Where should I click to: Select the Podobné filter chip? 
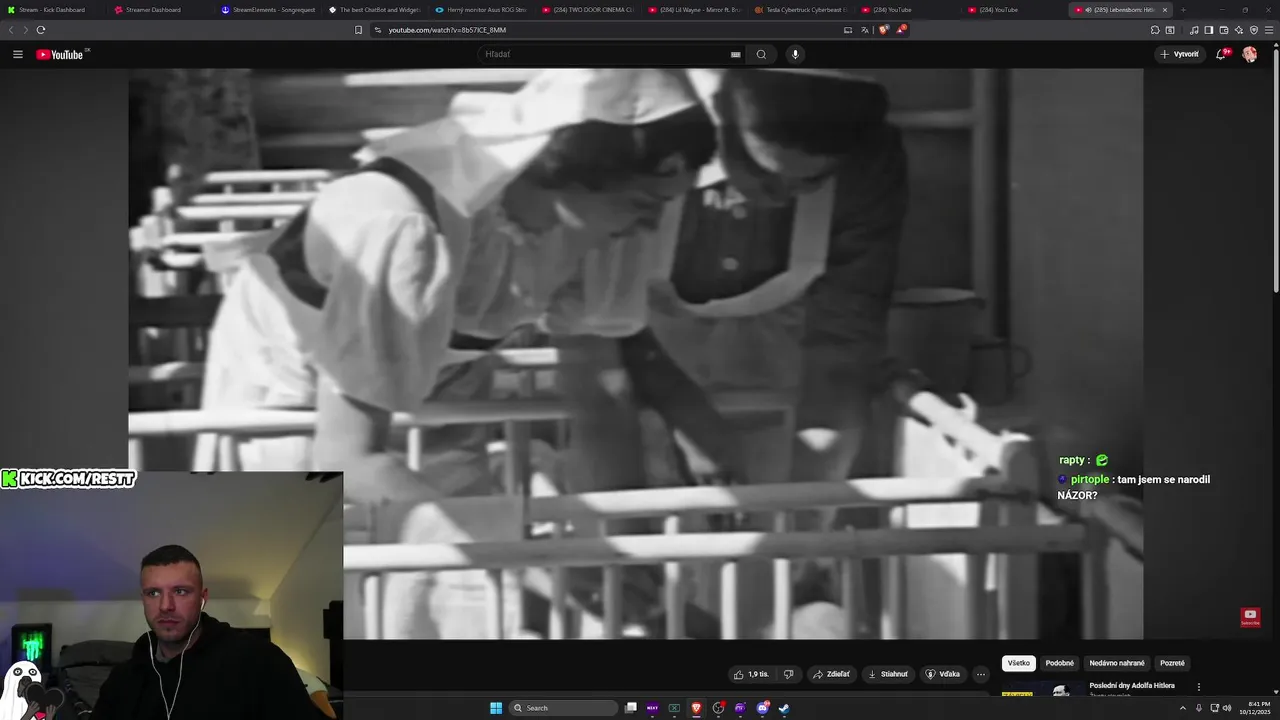[1060, 663]
